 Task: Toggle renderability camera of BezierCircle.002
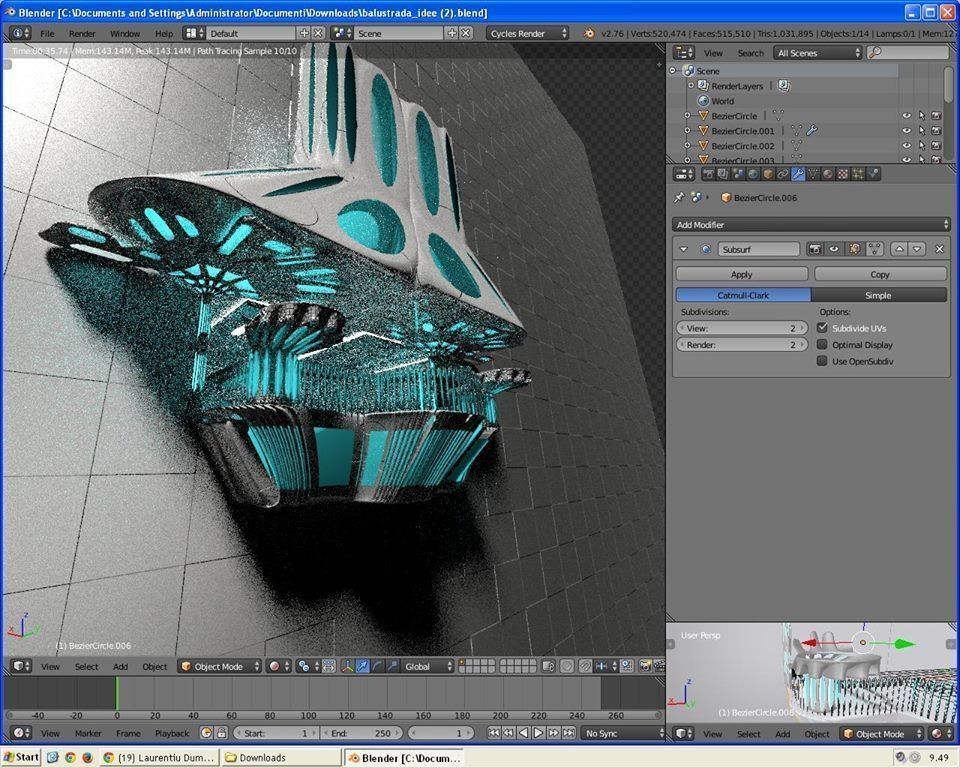(x=936, y=146)
